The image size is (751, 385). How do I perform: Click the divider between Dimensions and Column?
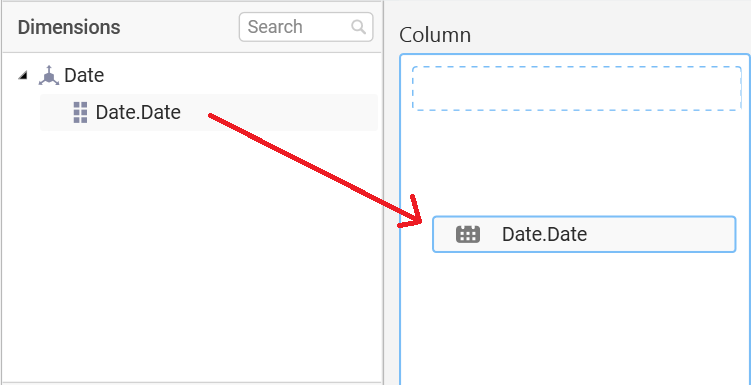383,192
